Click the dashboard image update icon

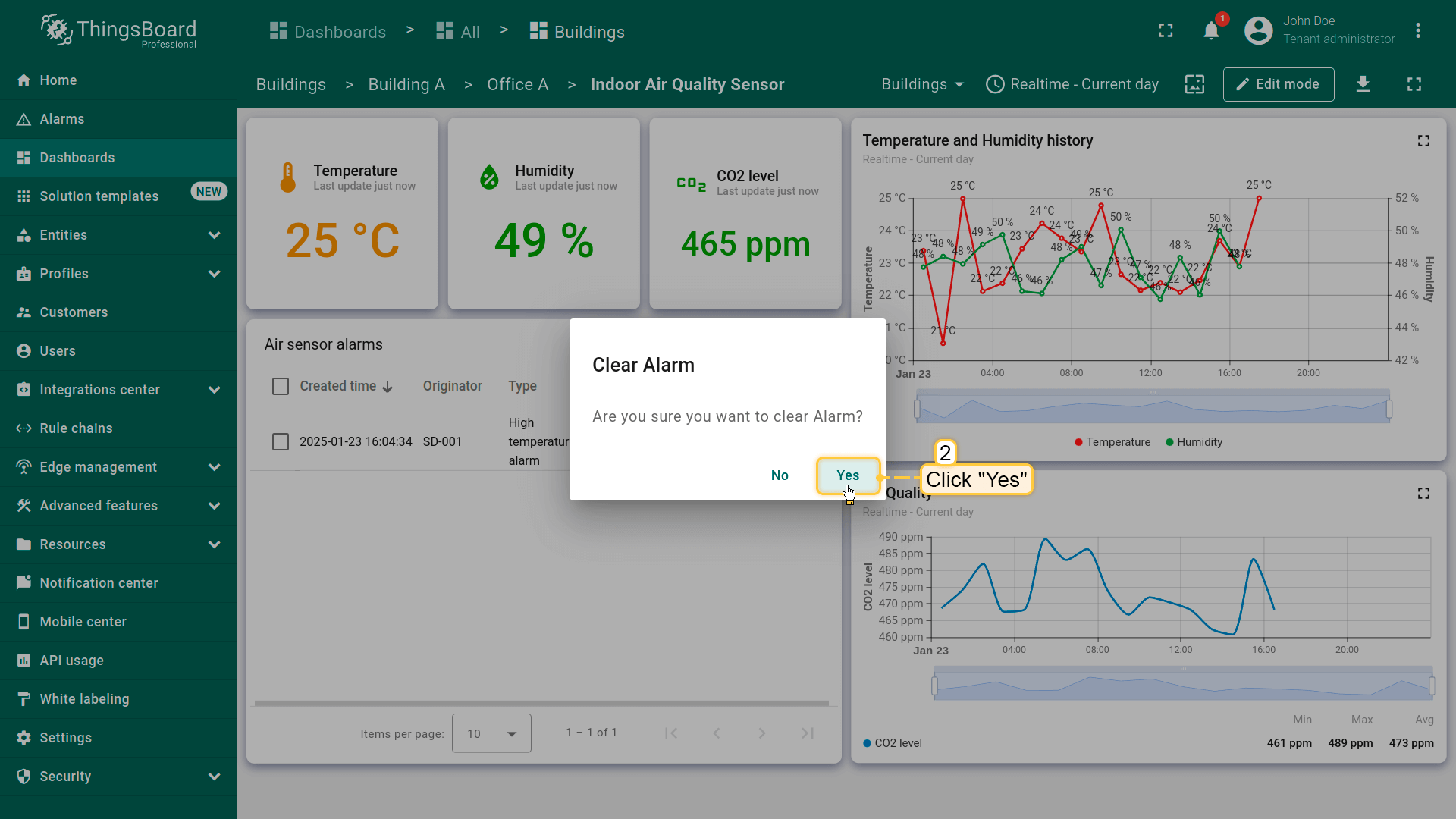tap(1194, 84)
